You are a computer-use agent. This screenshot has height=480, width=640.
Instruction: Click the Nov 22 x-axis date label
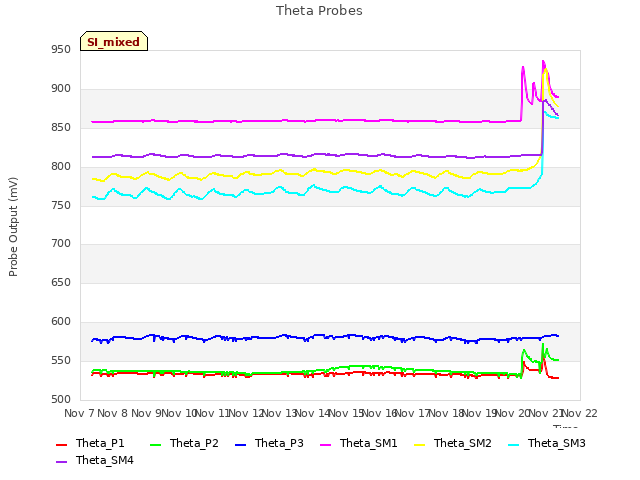pos(580,413)
